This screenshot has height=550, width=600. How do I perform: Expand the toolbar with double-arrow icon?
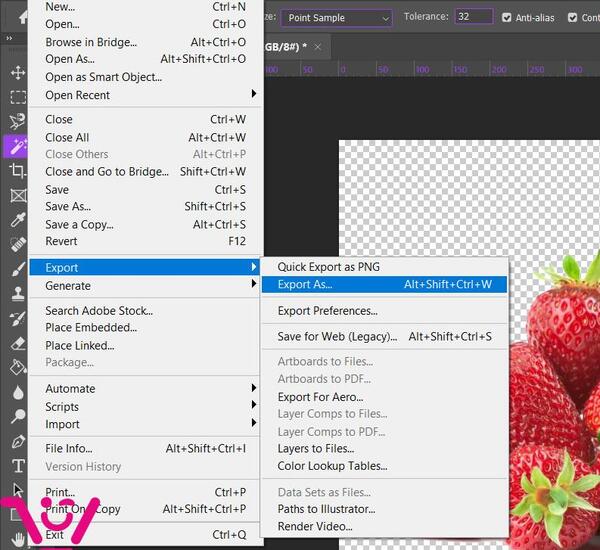tap(9, 38)
